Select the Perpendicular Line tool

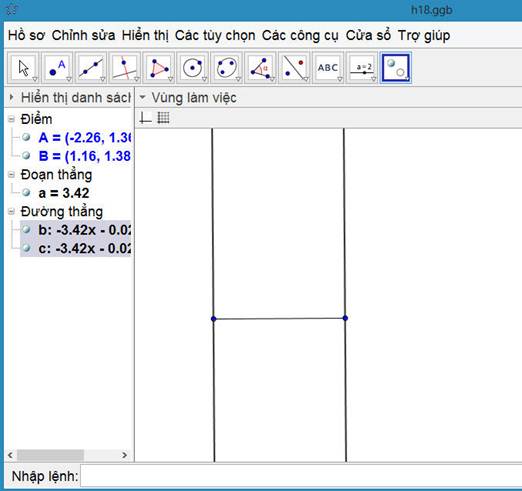[125, 68]
